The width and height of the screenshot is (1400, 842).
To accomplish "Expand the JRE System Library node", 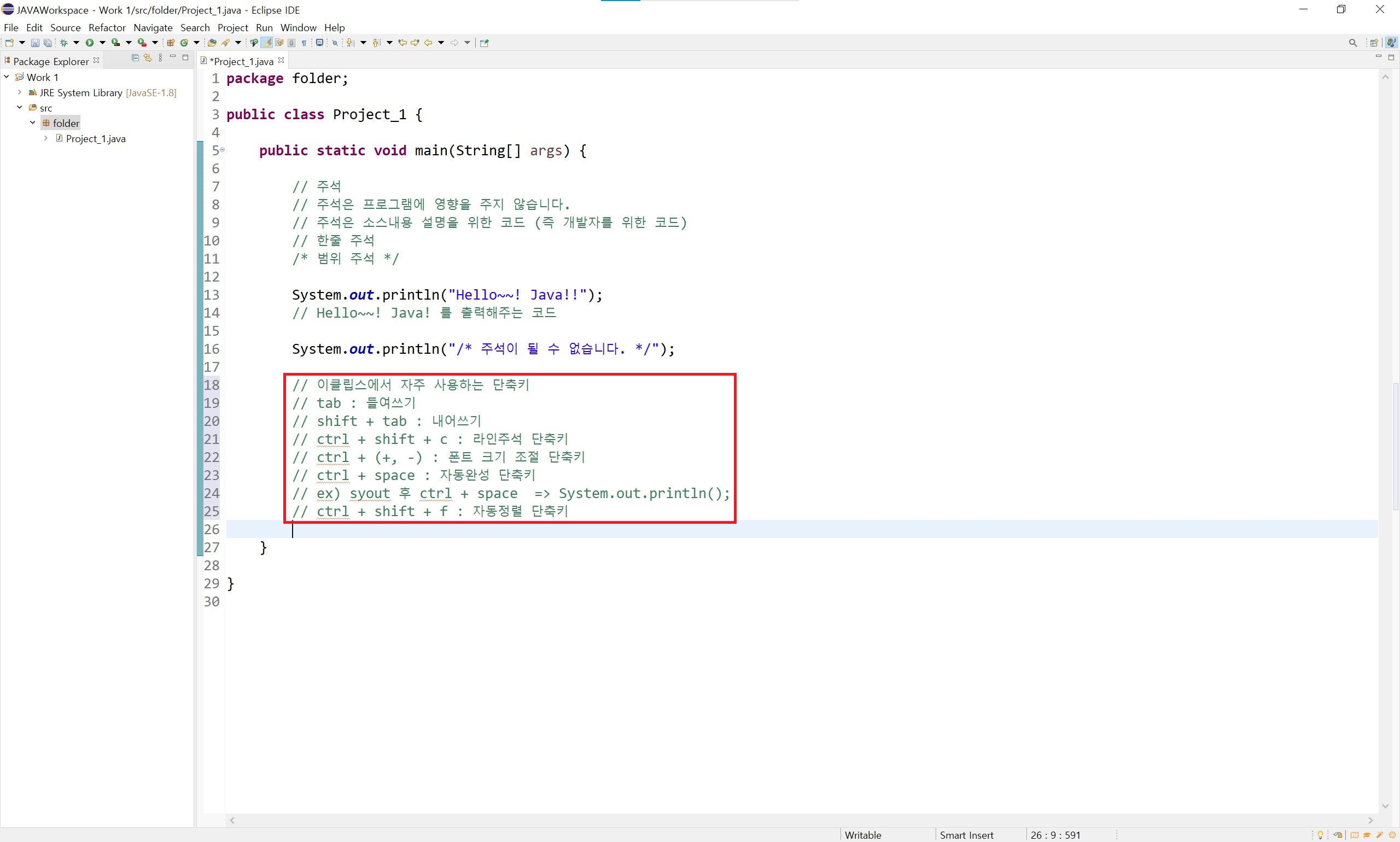I will click(x=19, y=92).
